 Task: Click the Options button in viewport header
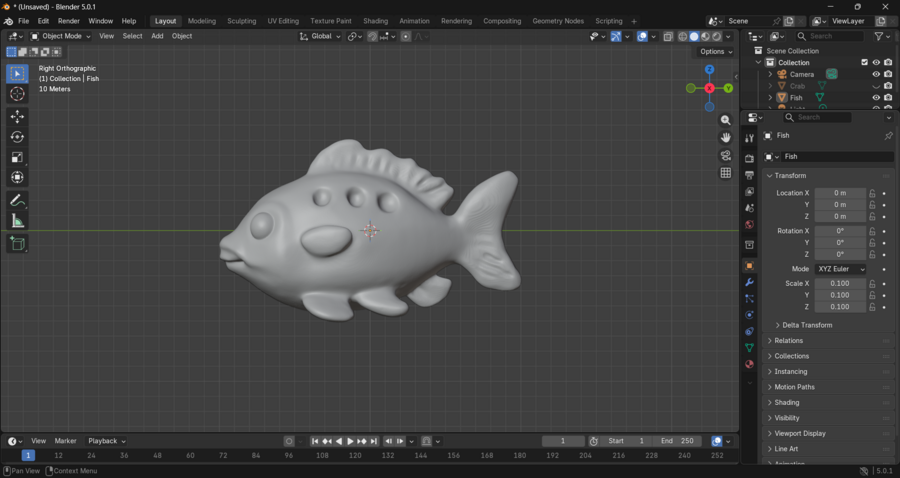click(x=715, y=51)
